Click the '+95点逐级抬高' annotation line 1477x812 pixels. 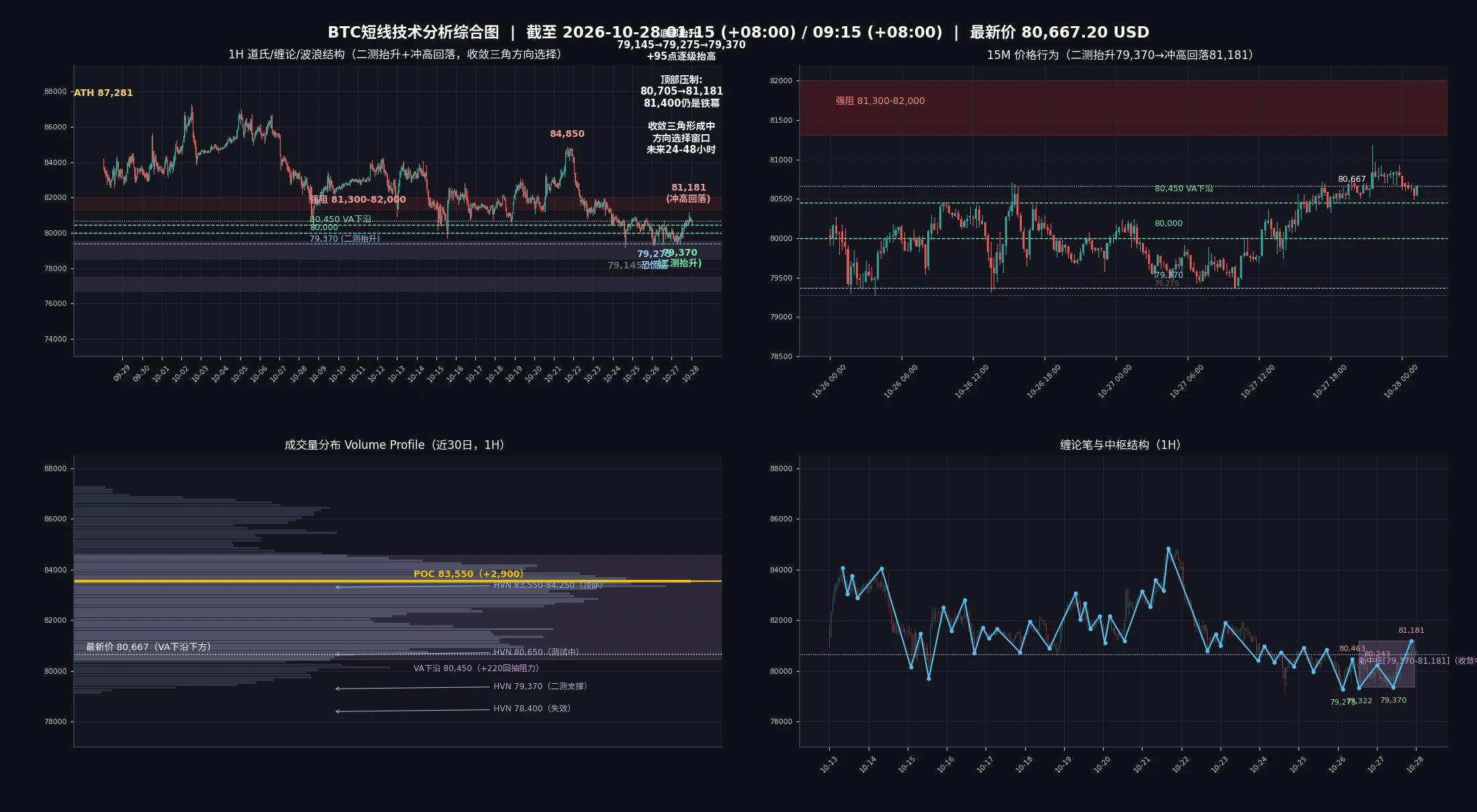(681, 56)
